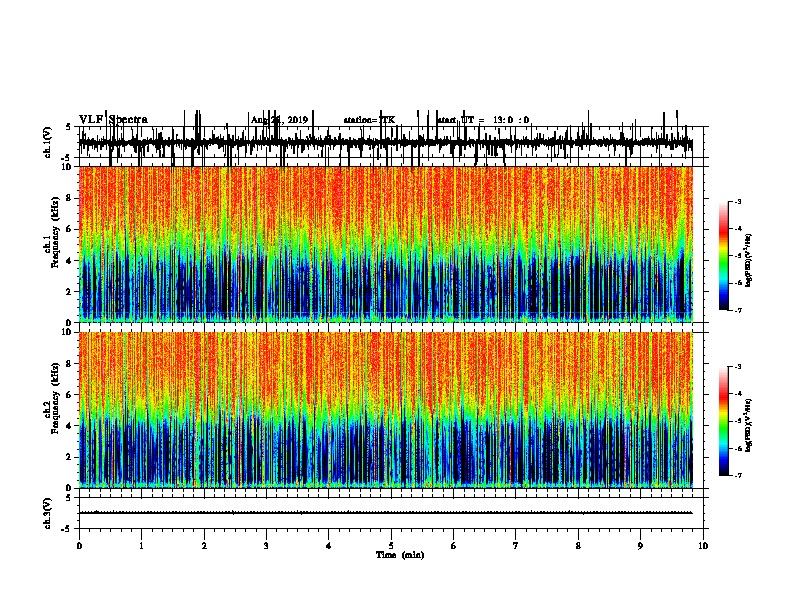Click time tick label '9' on x-axis
The height and width of the screenshot is (612, 792).
640,546
